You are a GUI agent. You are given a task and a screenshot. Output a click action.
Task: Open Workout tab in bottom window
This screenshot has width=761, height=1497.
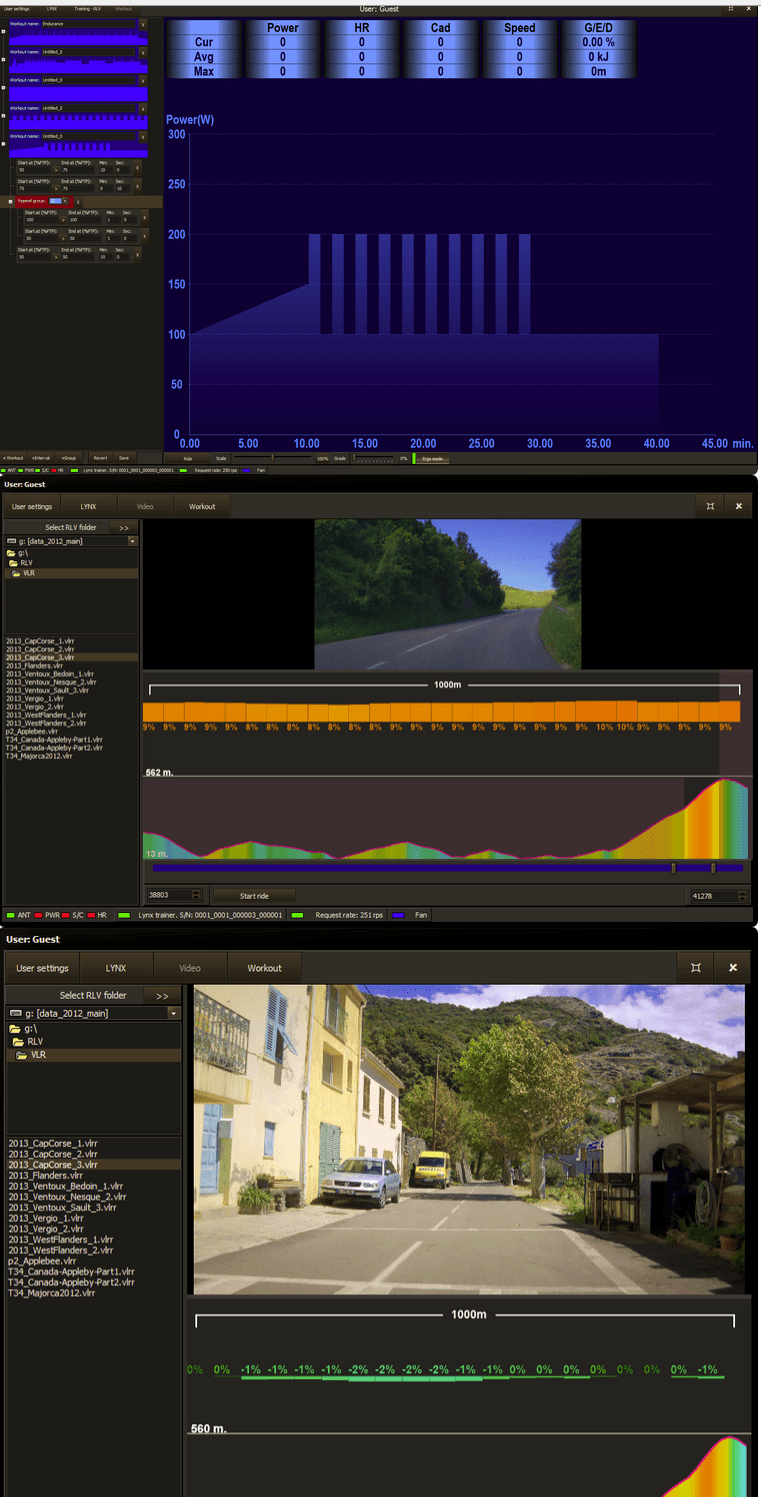coord(265,968)
